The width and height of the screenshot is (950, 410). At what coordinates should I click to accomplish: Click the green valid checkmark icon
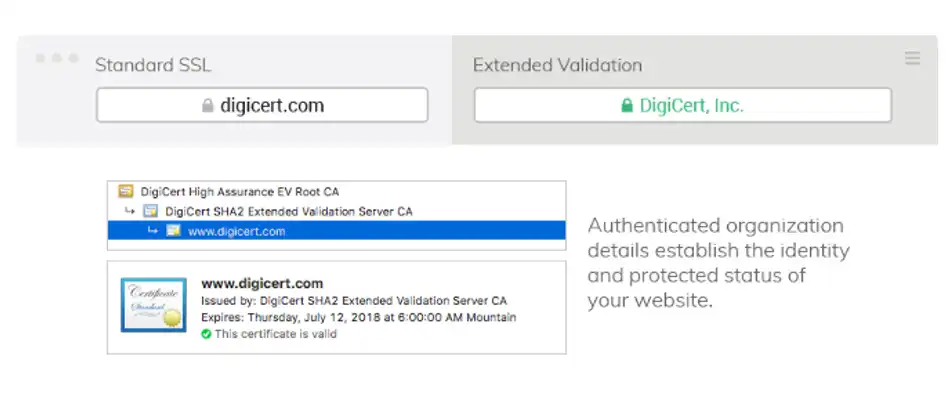pyautogui.click(x=206, y=334)
